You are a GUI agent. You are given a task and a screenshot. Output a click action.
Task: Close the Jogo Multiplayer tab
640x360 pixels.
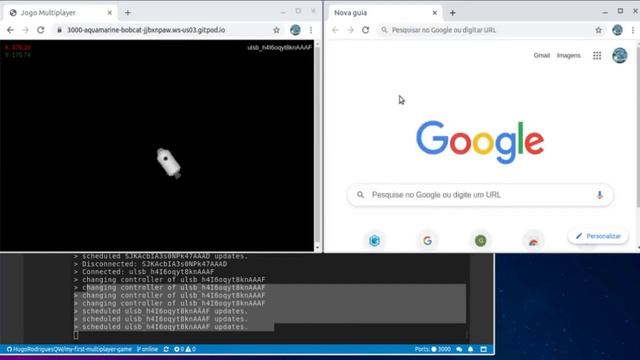pos(109,13)
